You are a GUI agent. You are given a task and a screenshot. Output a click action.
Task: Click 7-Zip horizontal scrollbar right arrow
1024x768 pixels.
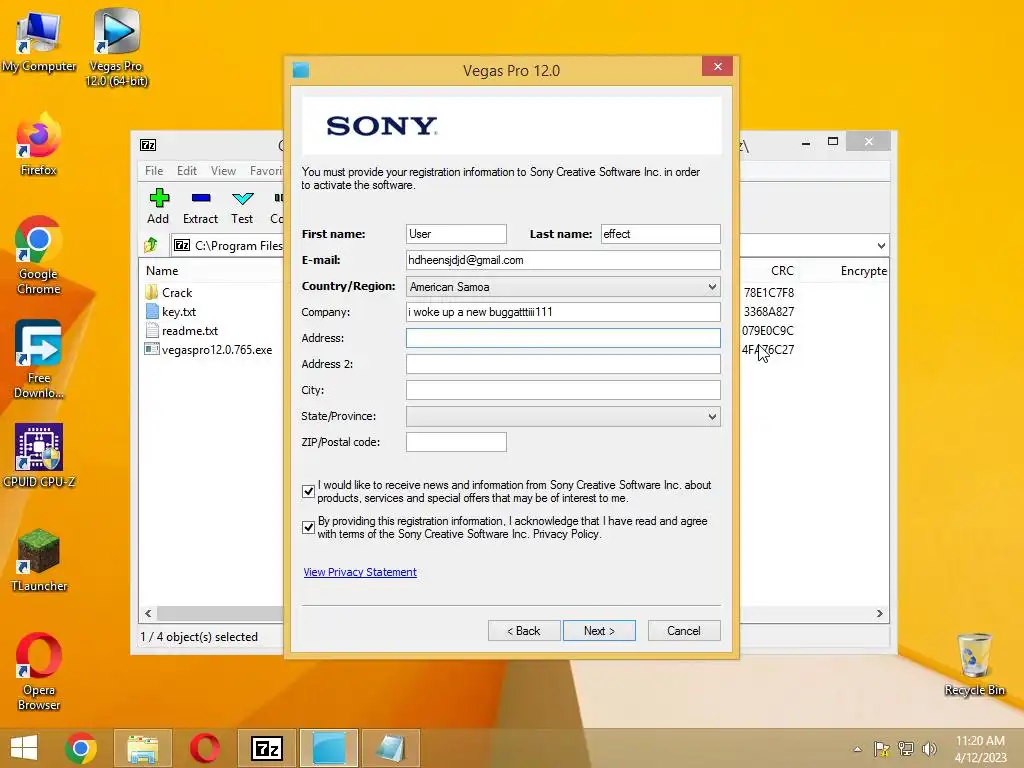pyautogui.click(x=880, y=613)
